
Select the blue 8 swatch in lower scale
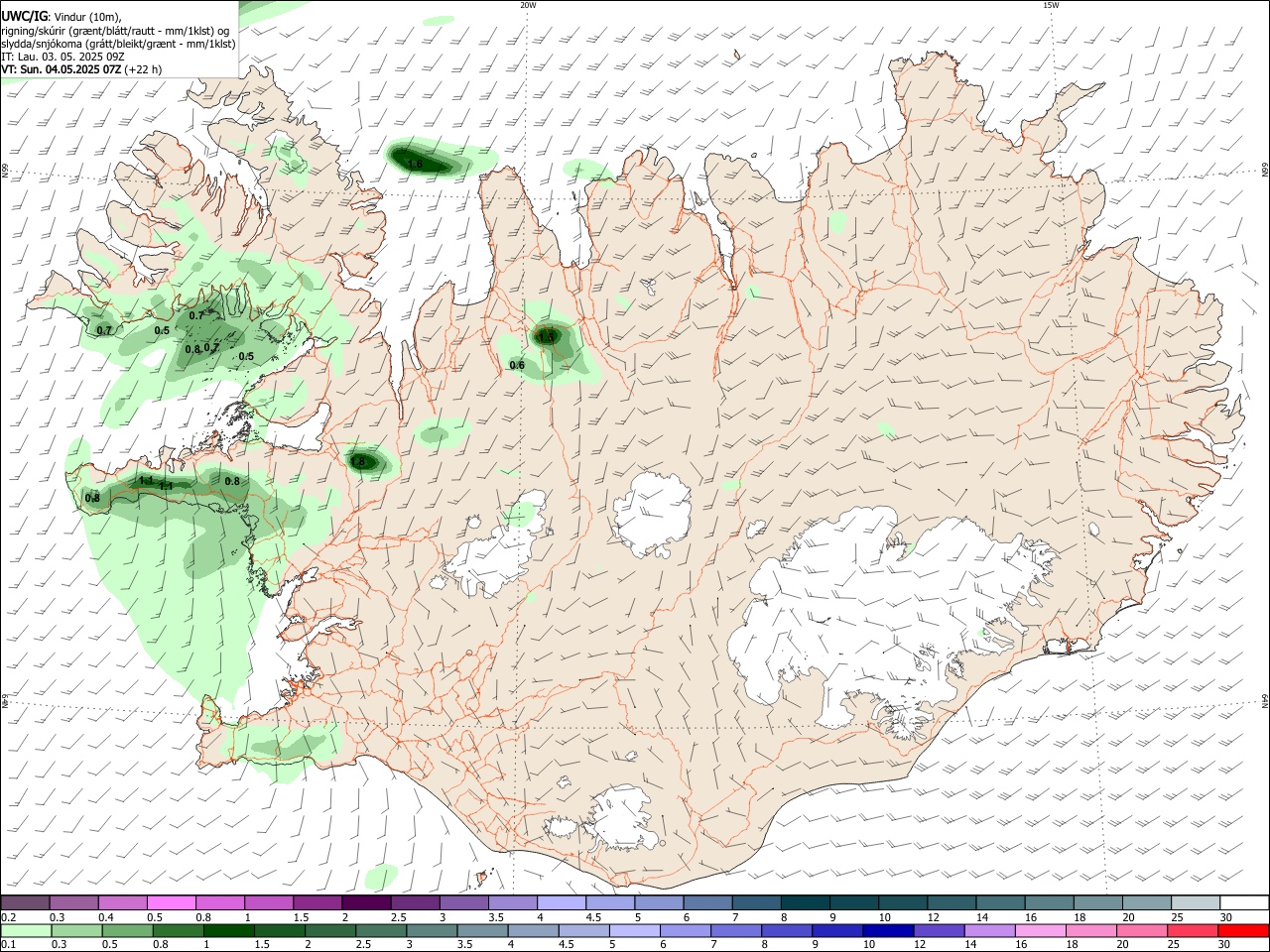[x=786, y=930]
